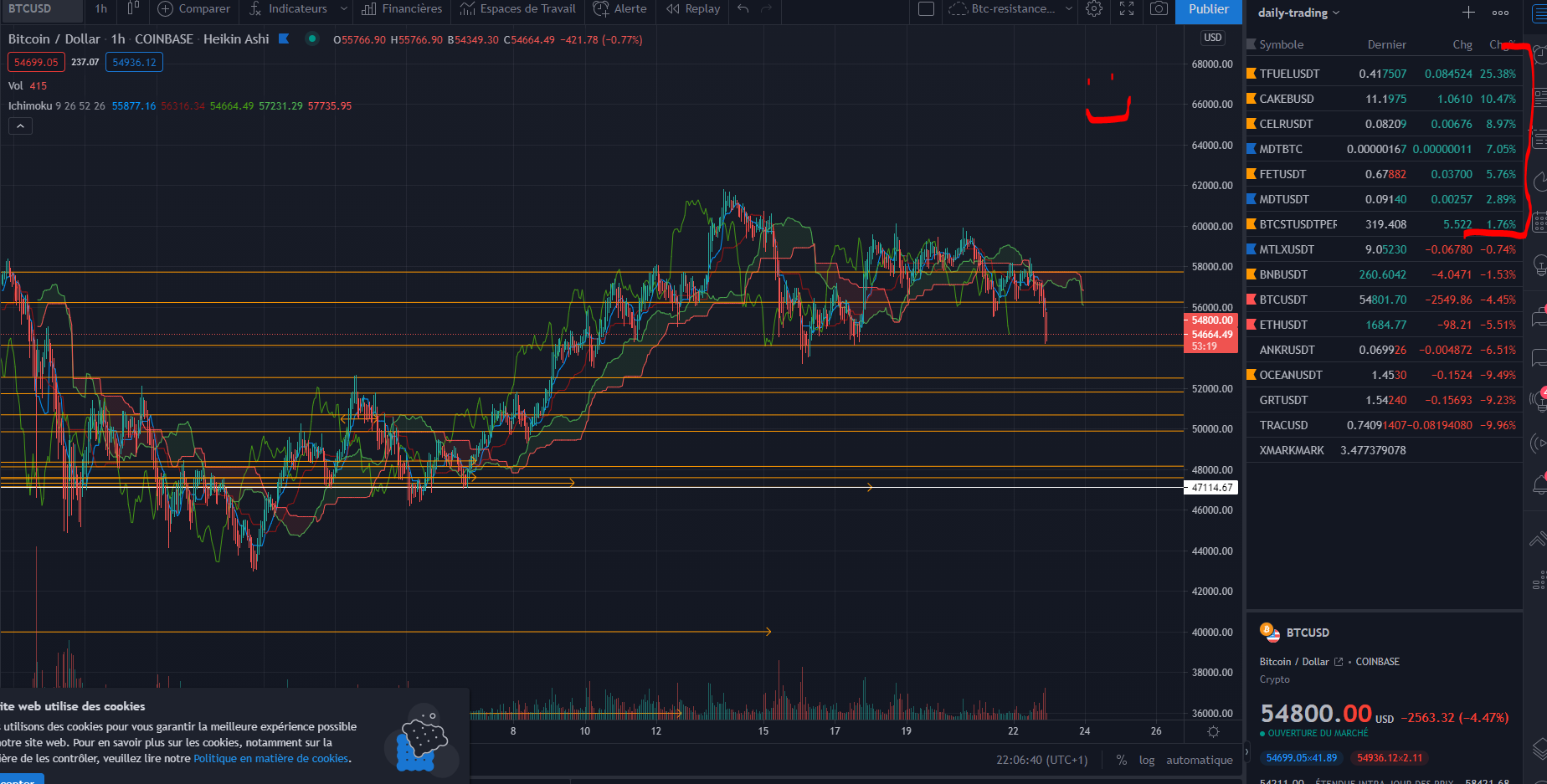Screen dimensions: 1547x784
Task: Open watchlist three-dots options menu
Action: click(1500, 13)
